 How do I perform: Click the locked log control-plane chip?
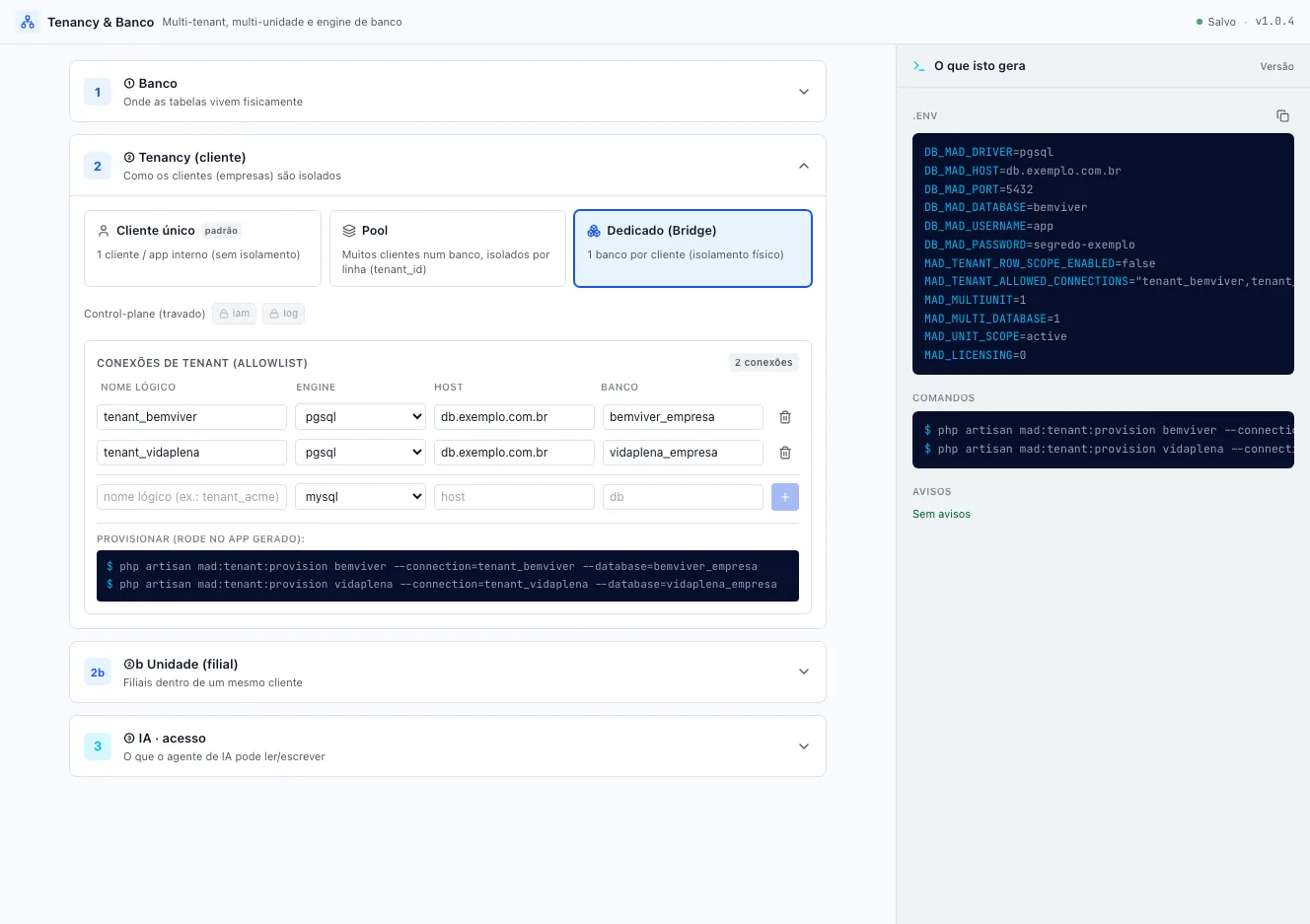click(283, 314)
